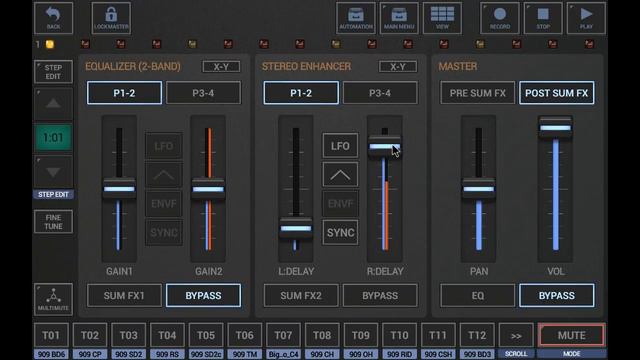The width and height of the screenshot is (640, 360).
Task: Toggle the Stereo Enhancer BYPASS button
Action: point(380,296)
